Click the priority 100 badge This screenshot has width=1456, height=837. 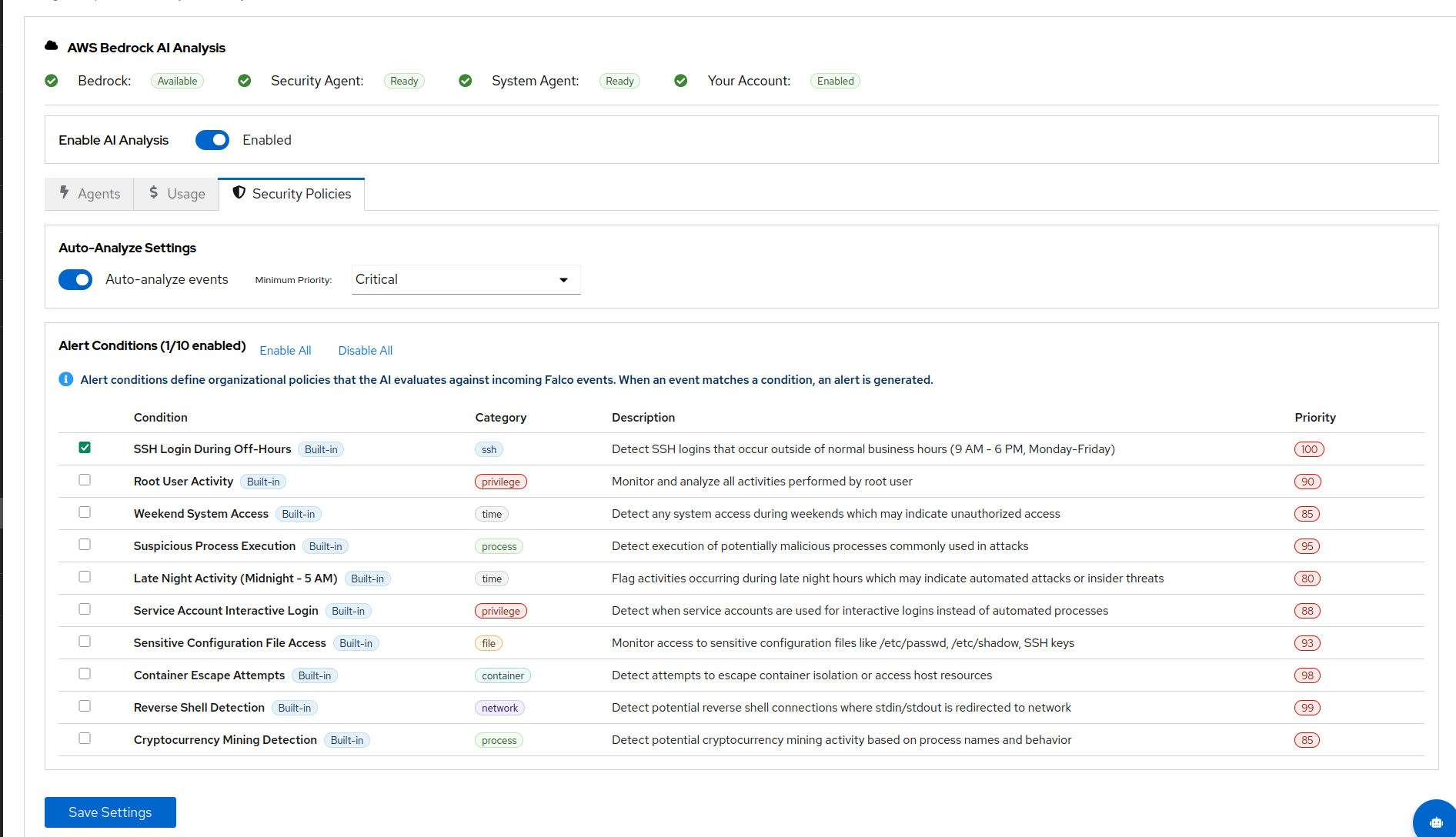coord(1309,449)
